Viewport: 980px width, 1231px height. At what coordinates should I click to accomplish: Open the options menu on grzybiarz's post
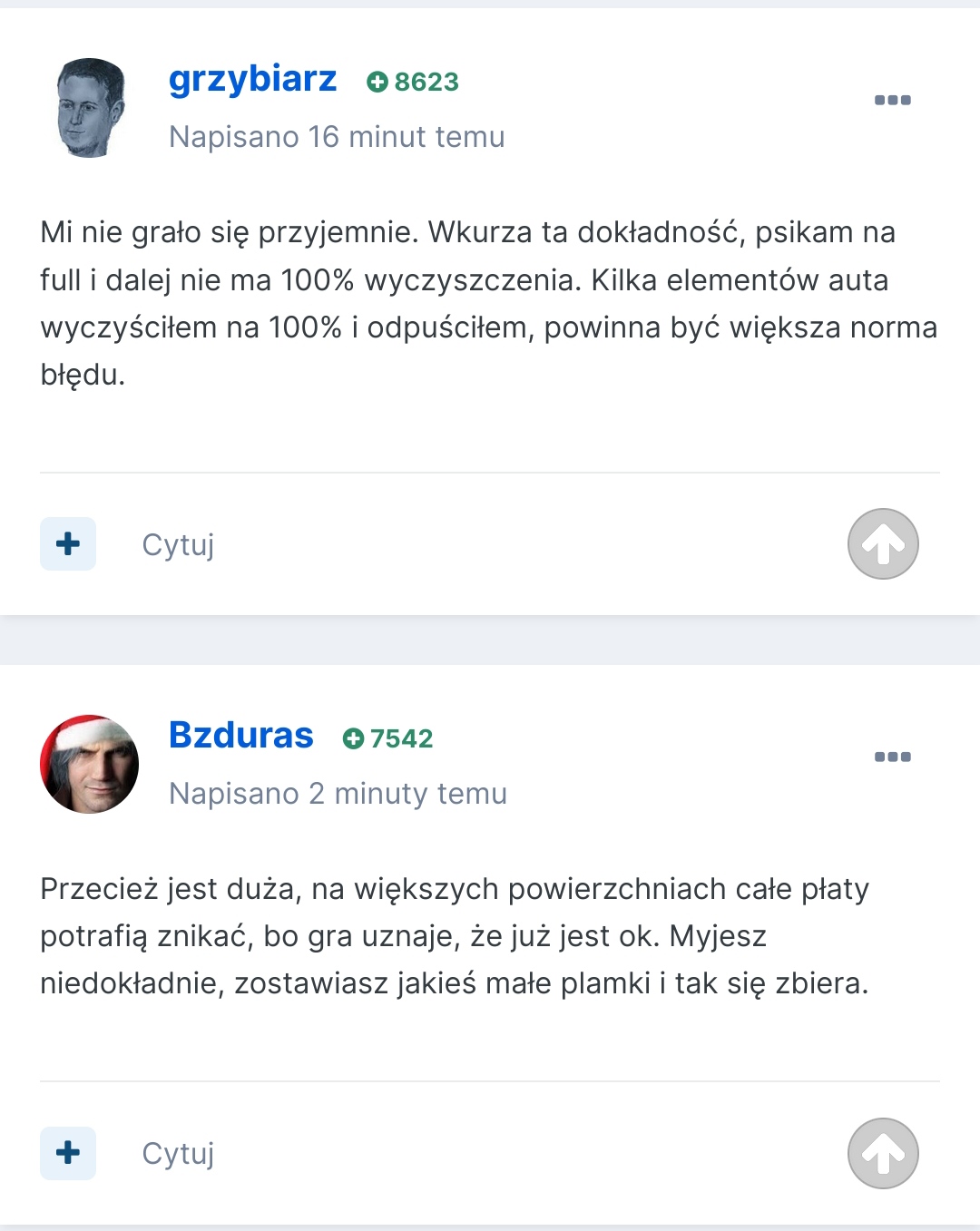point(892,100)
